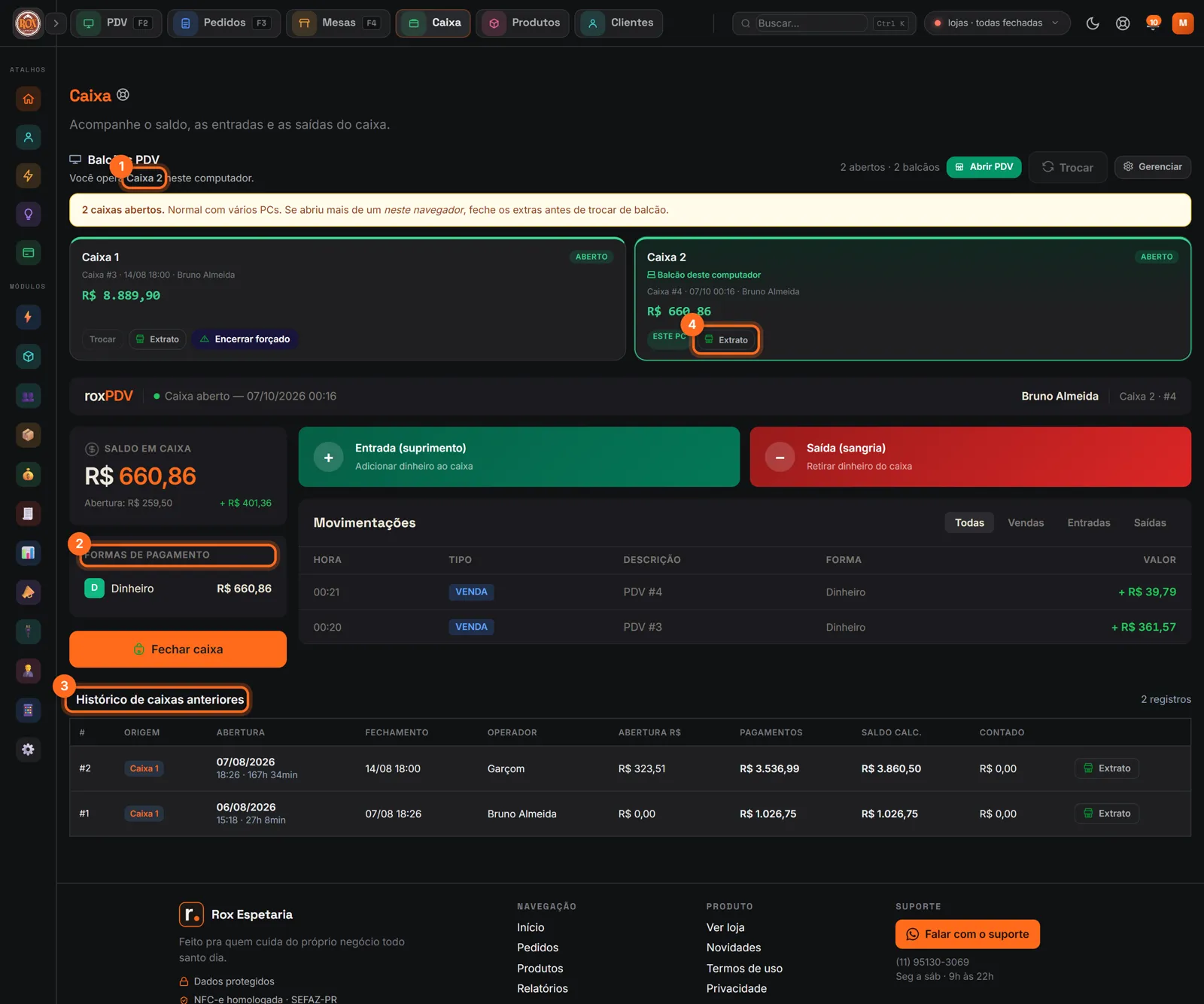1204x1004 pixels.
Task: Click the lightbulb shortcut icon
Action: 28,214
